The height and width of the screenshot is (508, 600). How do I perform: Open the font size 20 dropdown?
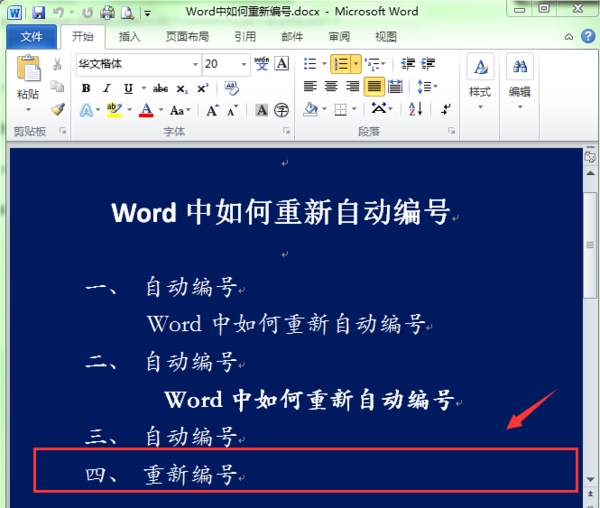click(x=244, y=64)
